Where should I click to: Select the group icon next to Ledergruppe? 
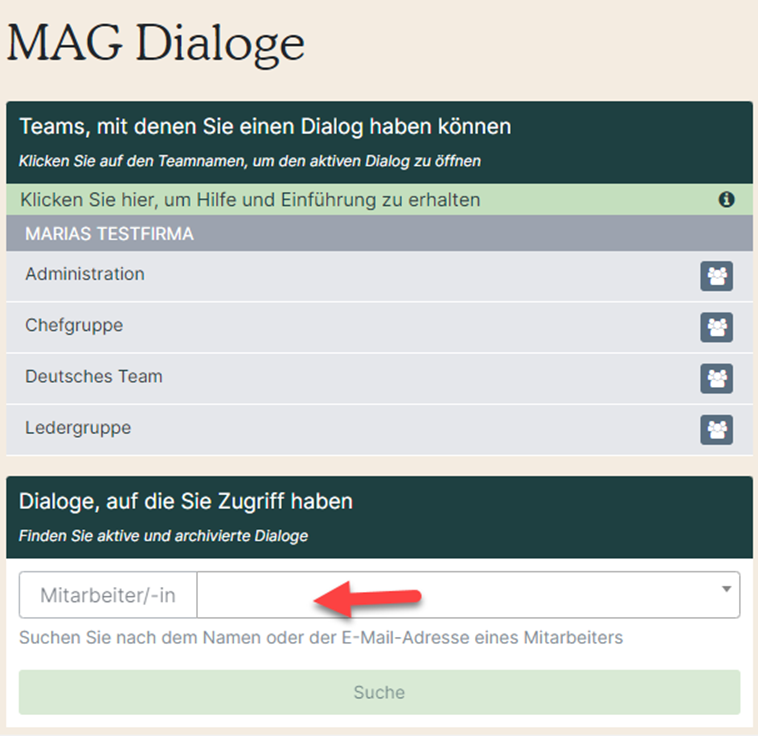716,430
